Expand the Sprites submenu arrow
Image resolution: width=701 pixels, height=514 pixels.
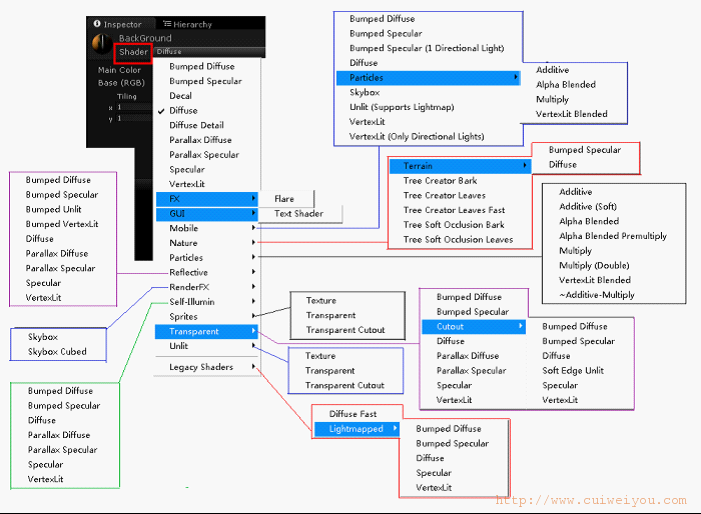tap(253, 316)
